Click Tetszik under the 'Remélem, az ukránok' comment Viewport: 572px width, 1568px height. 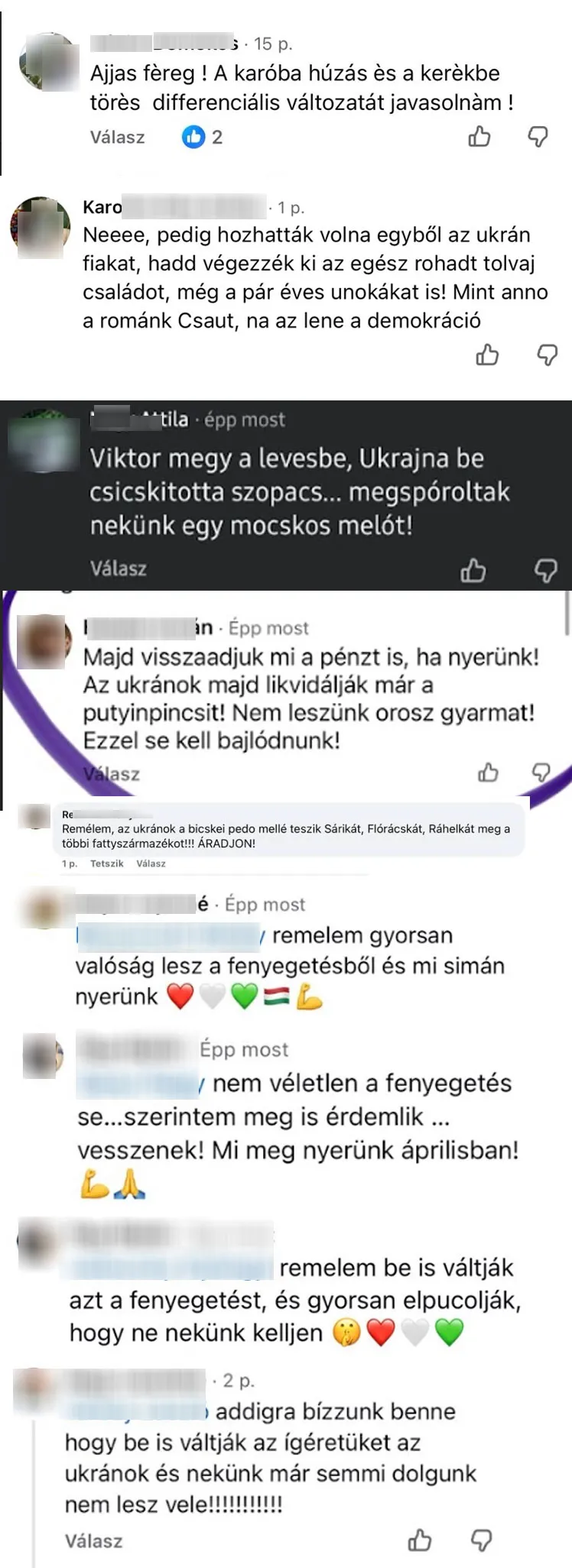click(106, 863)
